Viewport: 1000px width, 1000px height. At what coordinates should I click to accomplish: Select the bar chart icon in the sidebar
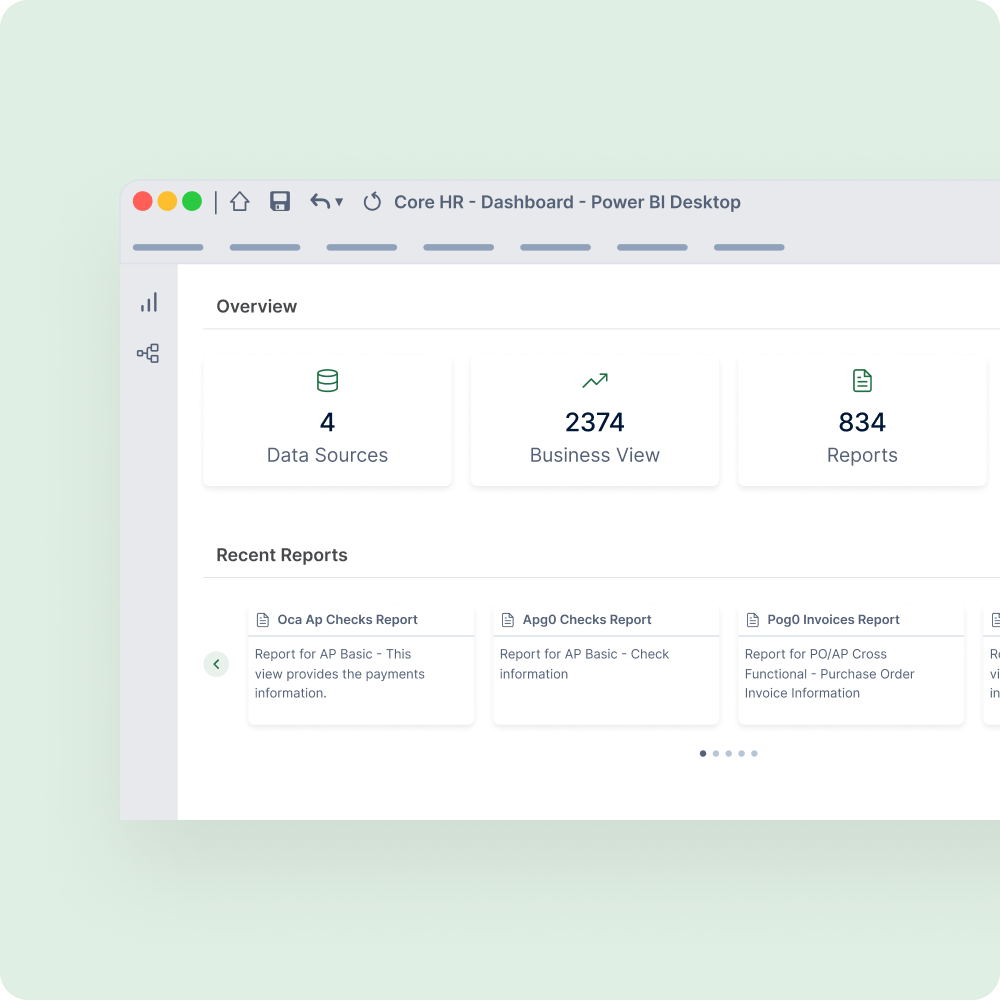[148, 302]
